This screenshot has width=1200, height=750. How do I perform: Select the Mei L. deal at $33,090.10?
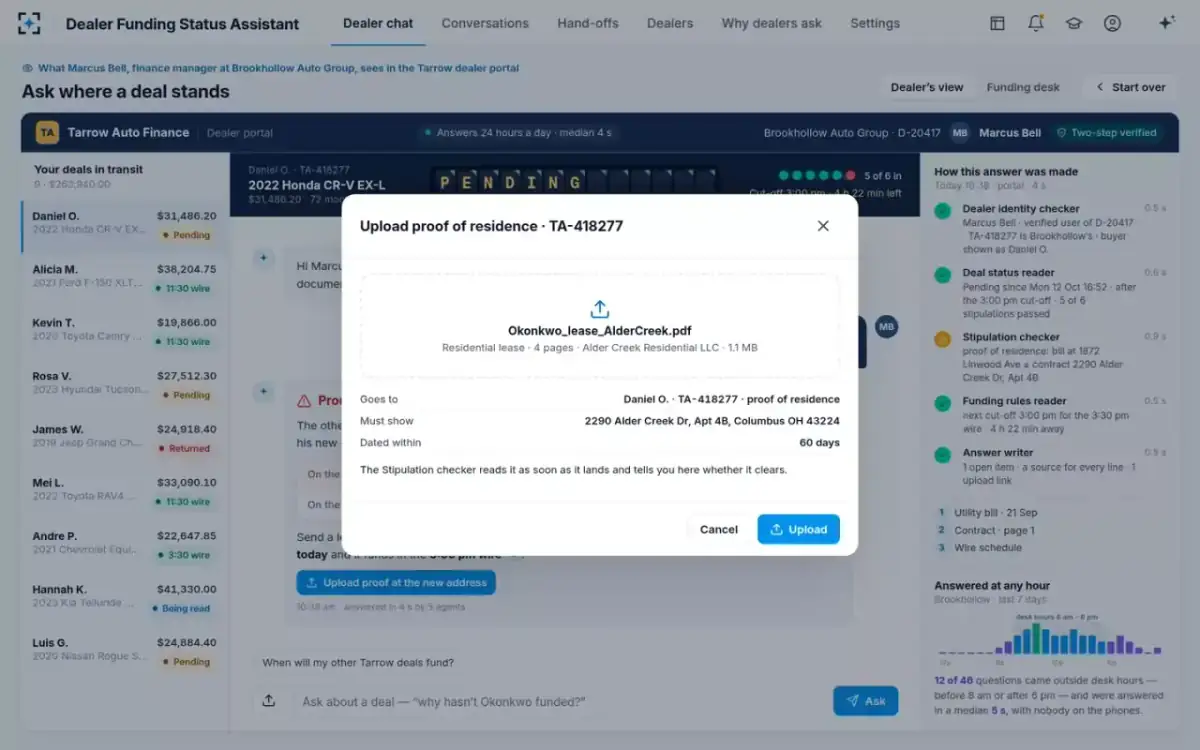tap(125, 491)
